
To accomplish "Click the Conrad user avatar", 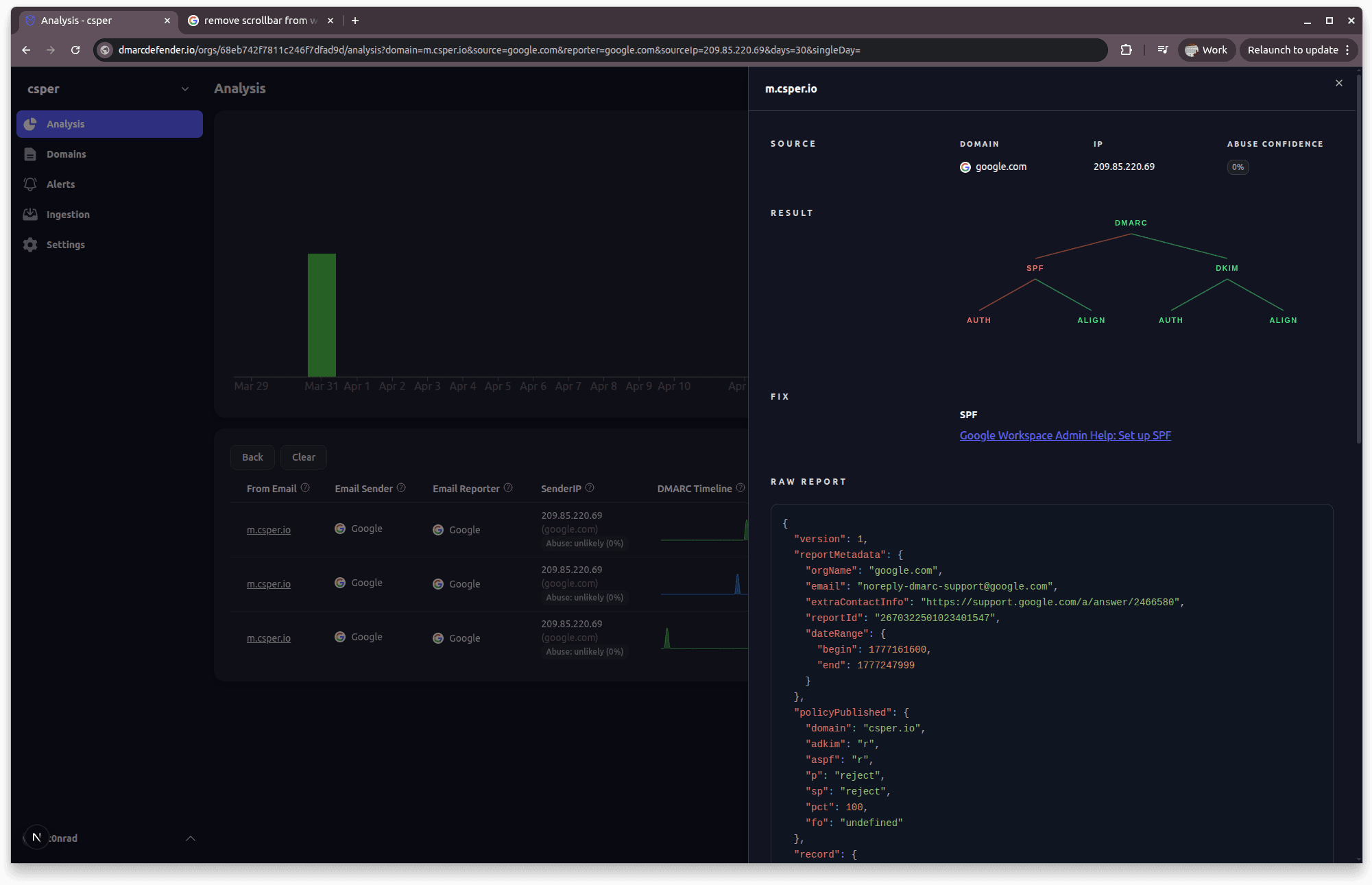I will [x=37, y=838].
